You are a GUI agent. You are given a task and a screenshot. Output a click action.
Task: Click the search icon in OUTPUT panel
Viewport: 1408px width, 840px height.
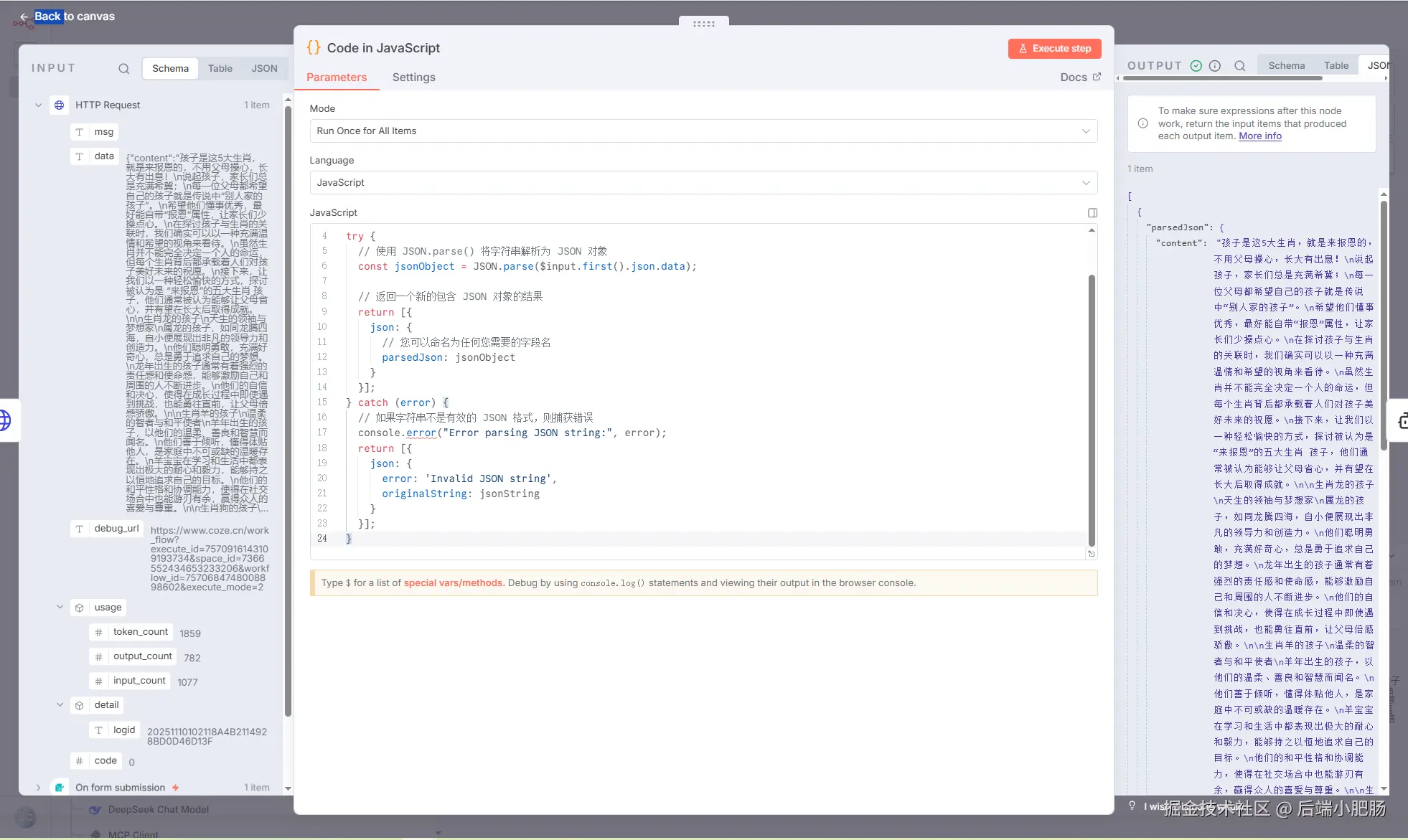tap(1239, 66)
